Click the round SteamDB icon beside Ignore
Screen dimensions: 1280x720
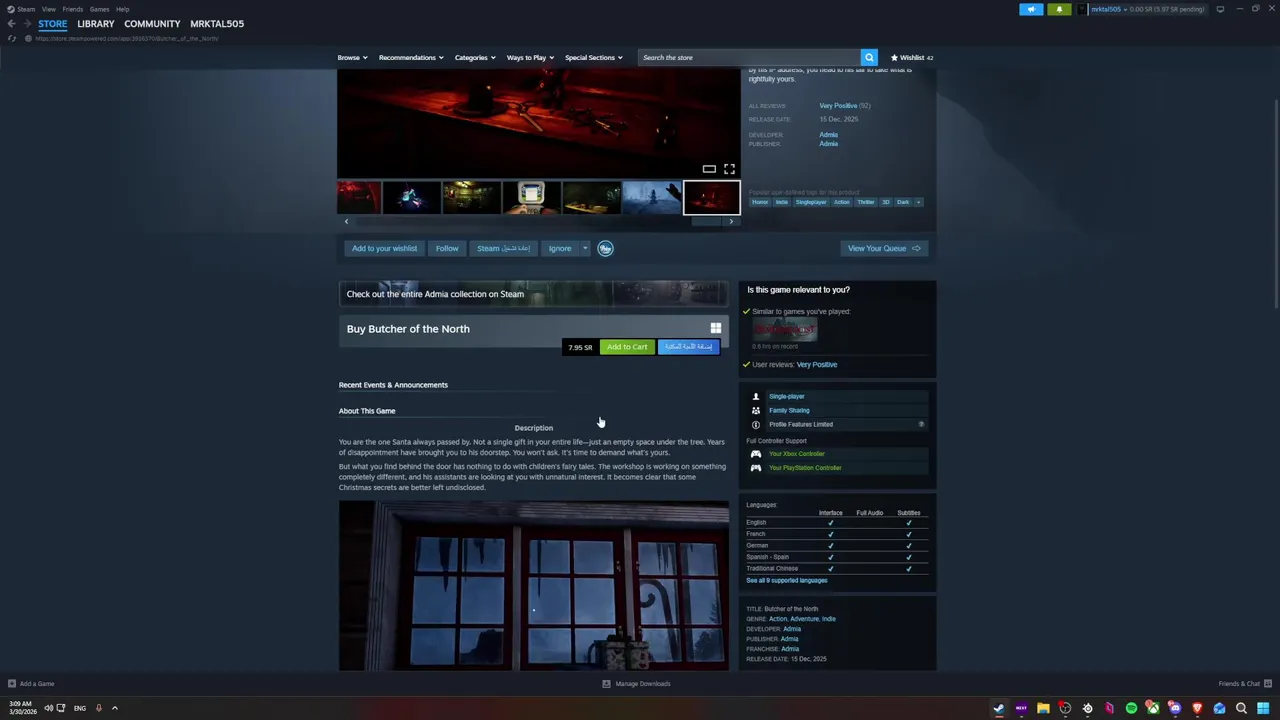[605, 248]
